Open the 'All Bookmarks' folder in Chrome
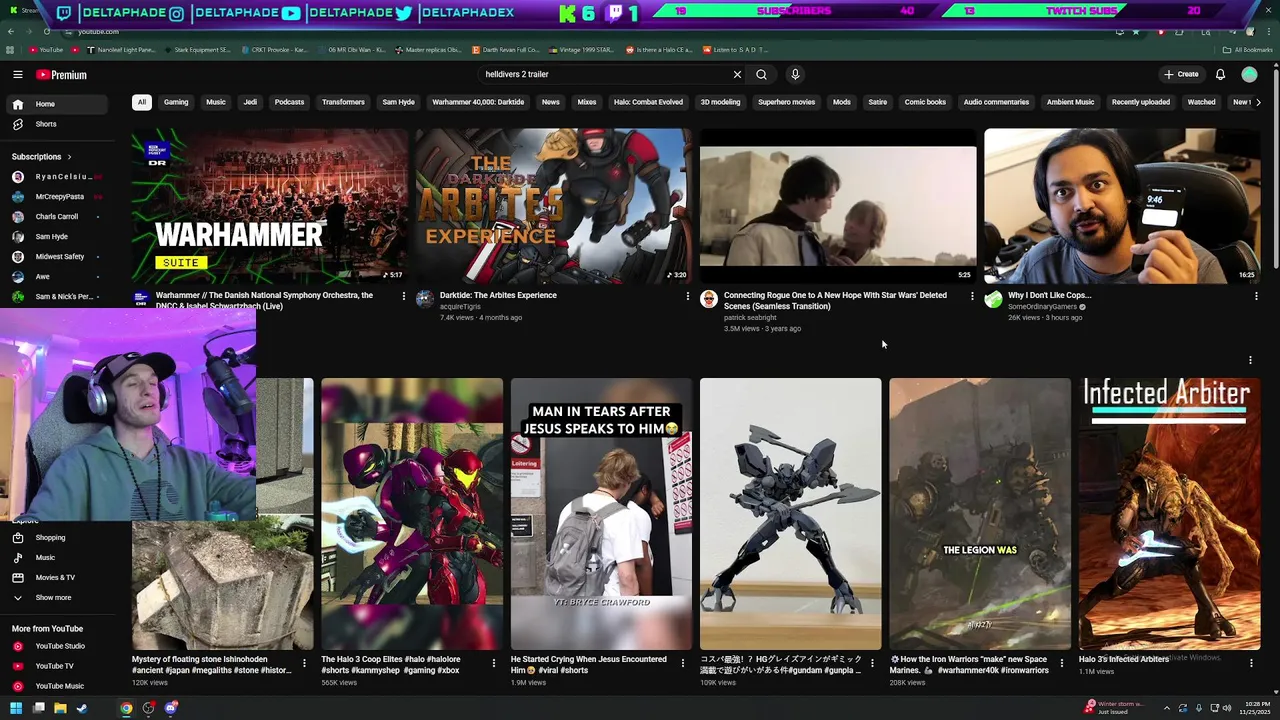The width and height of the screenshot is (1280, 720). (1247, 50)
